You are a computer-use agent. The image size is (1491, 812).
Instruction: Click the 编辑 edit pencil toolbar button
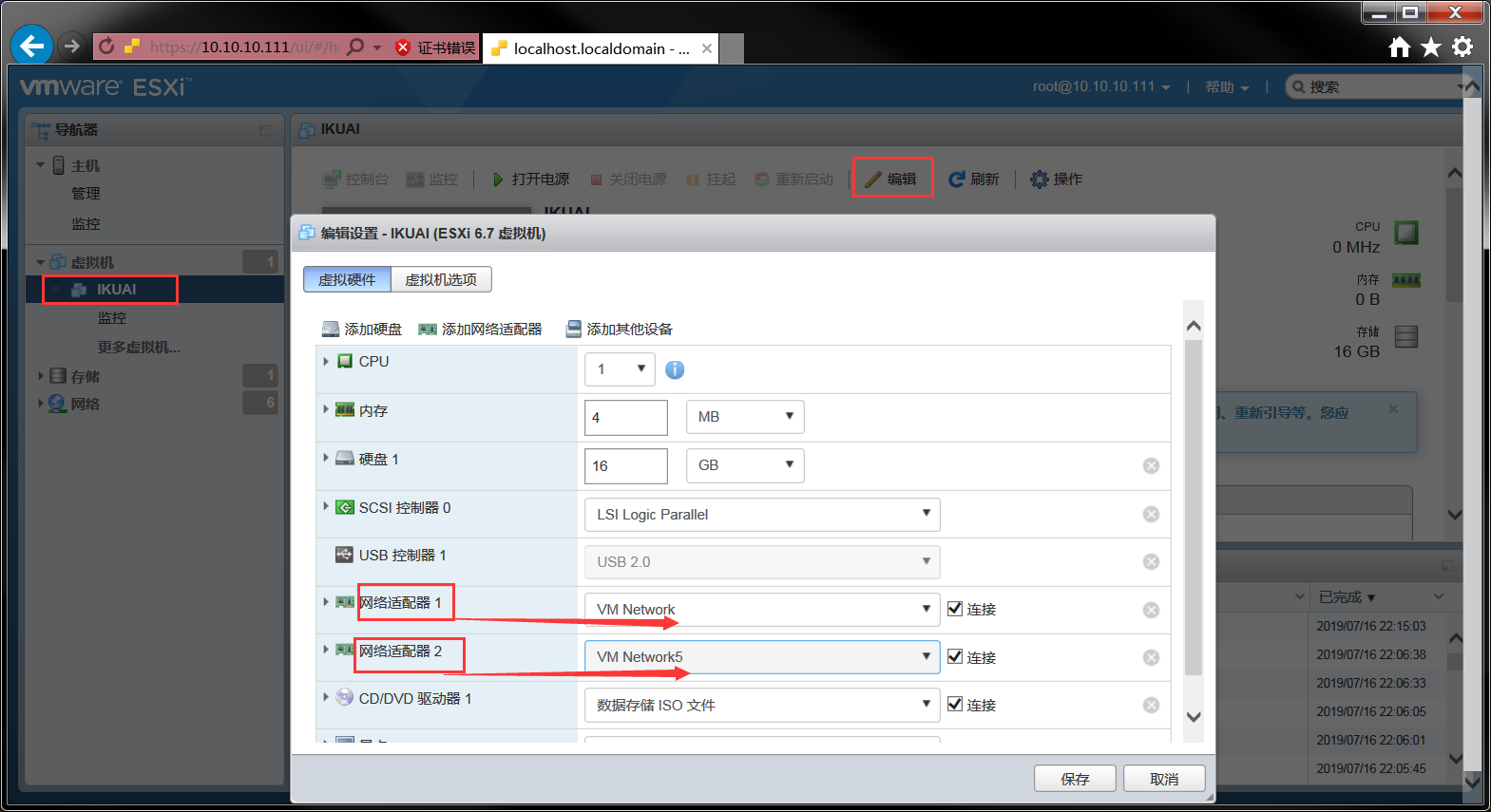click(x=891, y=179)
